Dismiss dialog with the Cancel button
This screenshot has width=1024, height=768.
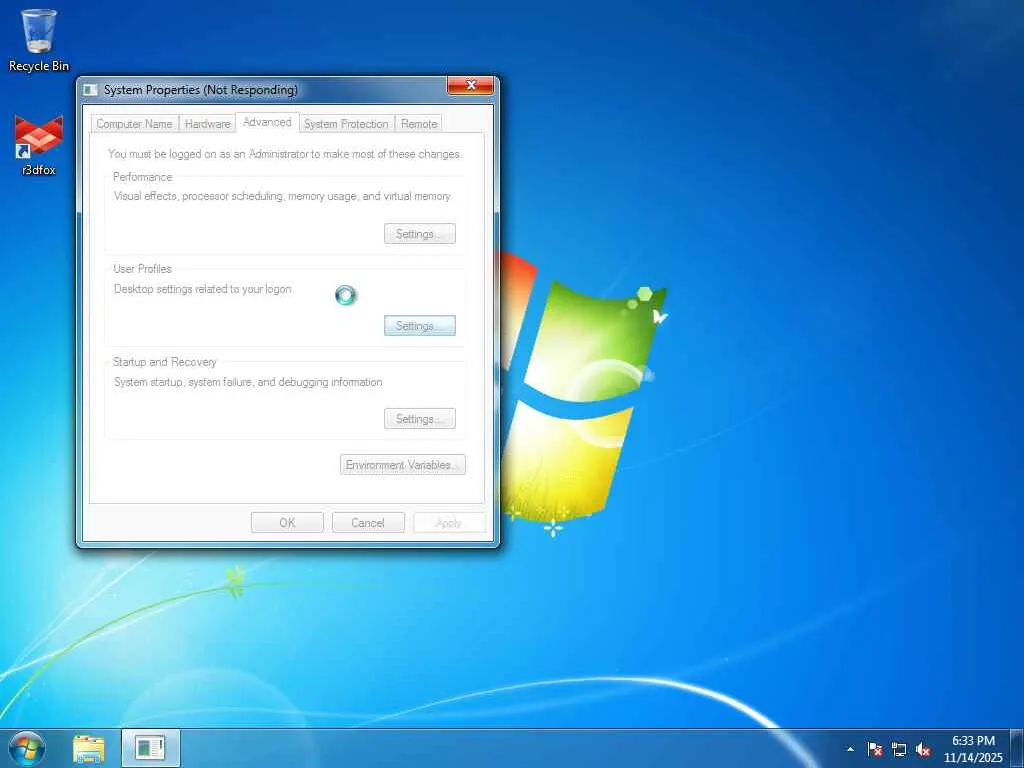pyautogui.click(x=368, y=522)
